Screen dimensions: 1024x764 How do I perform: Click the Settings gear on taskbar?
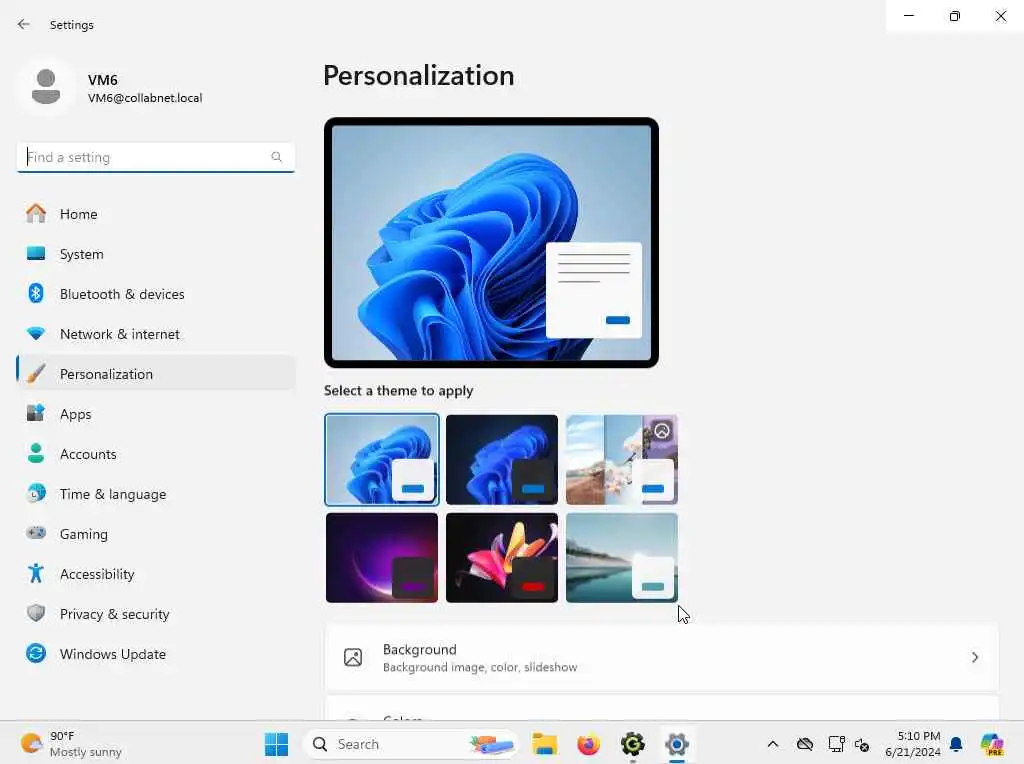[x=677, y=744]
